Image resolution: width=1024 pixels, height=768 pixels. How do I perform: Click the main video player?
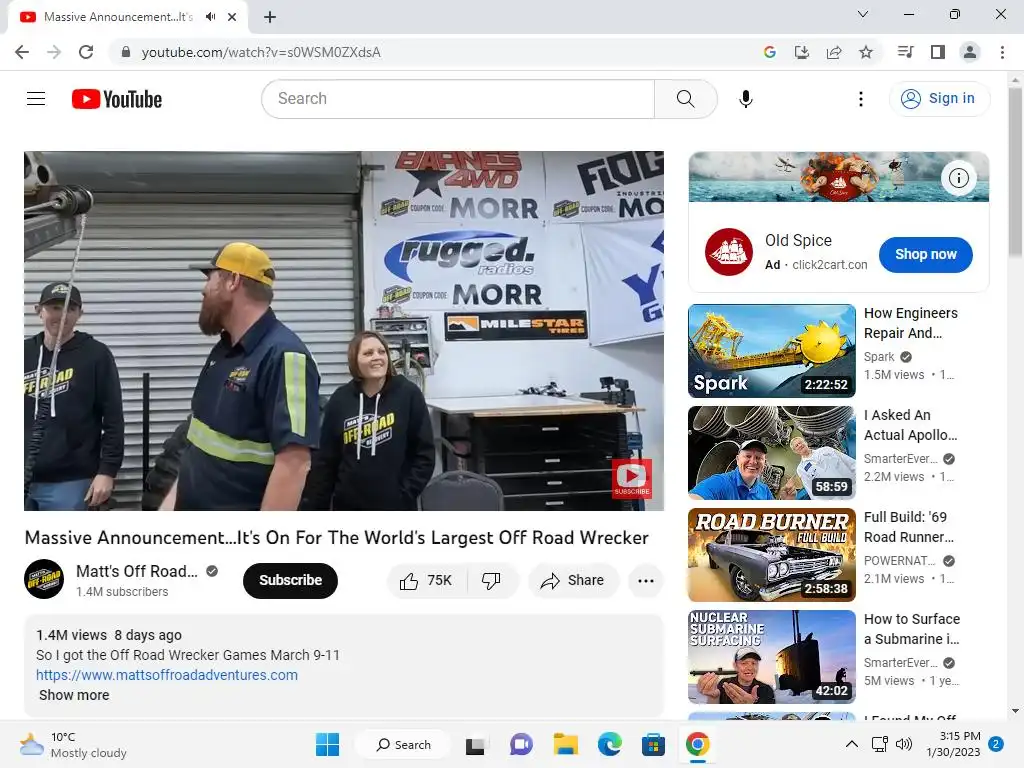[x=344, y=331]
